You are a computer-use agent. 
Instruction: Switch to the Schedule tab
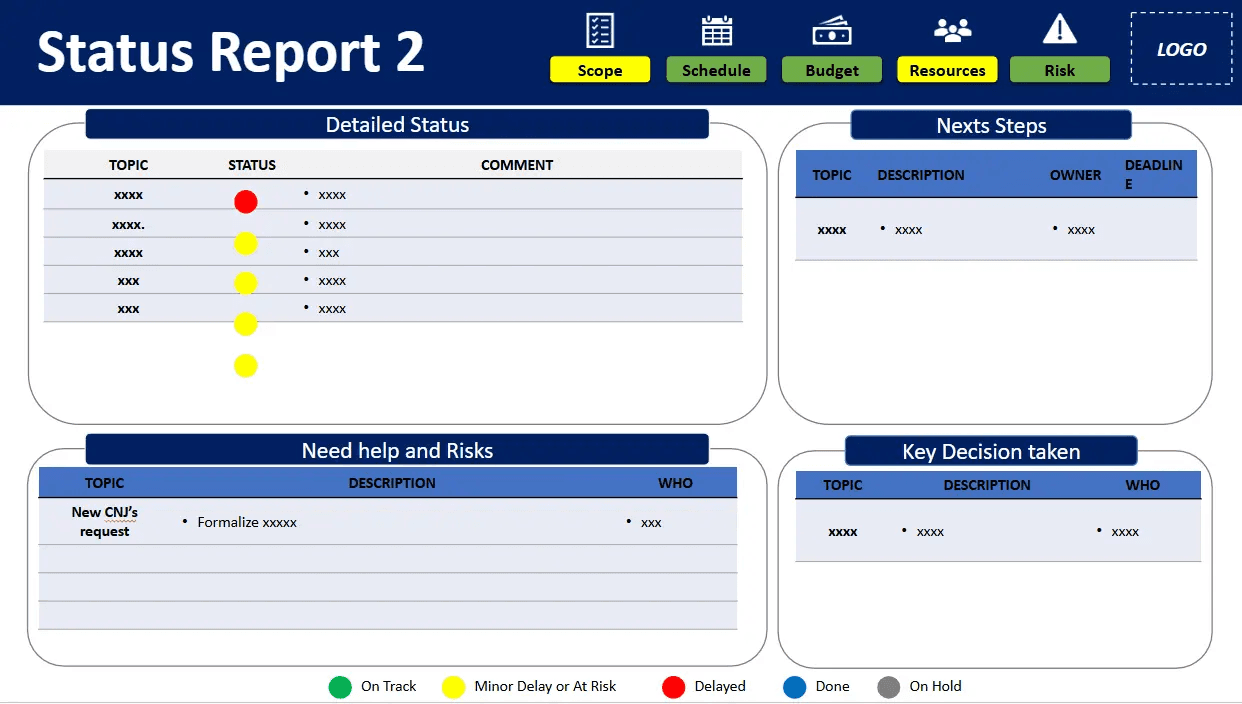click(x=716, y=70)
